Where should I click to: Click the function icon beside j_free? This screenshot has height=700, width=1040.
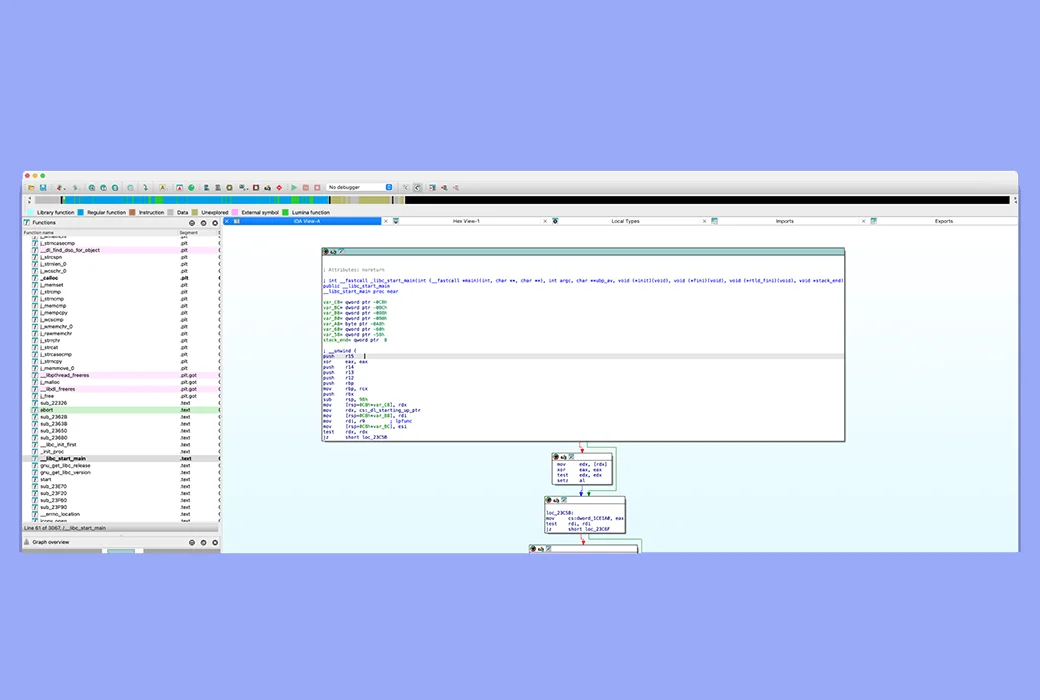coord(35,396)
